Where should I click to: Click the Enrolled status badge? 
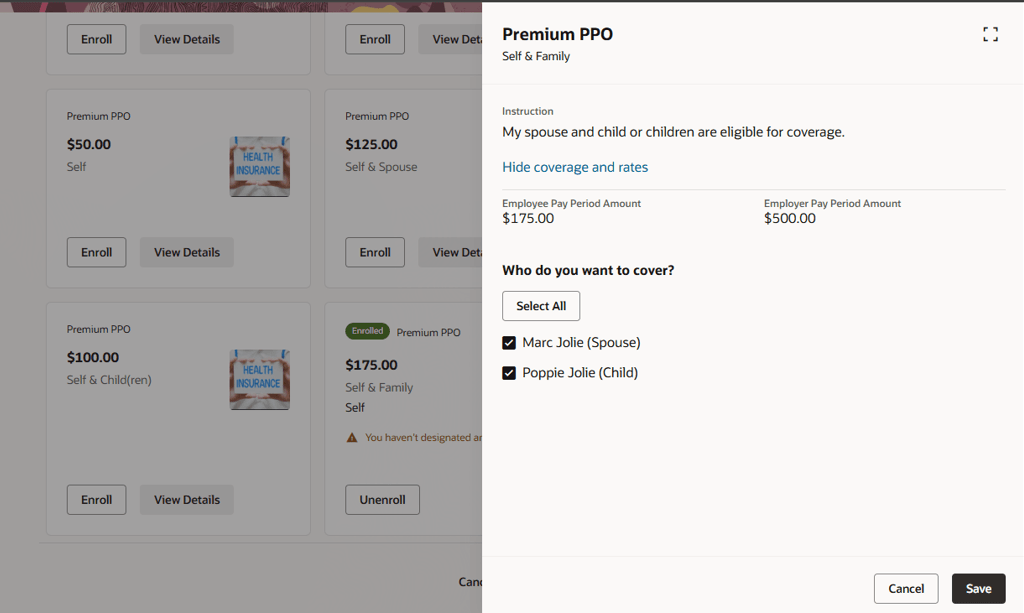[x=367, y=331]
